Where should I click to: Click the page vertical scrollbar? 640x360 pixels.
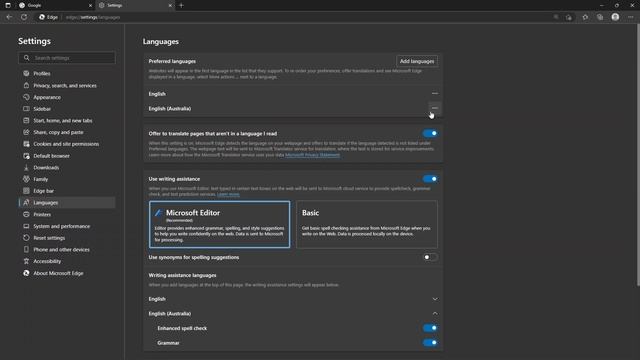638,155
